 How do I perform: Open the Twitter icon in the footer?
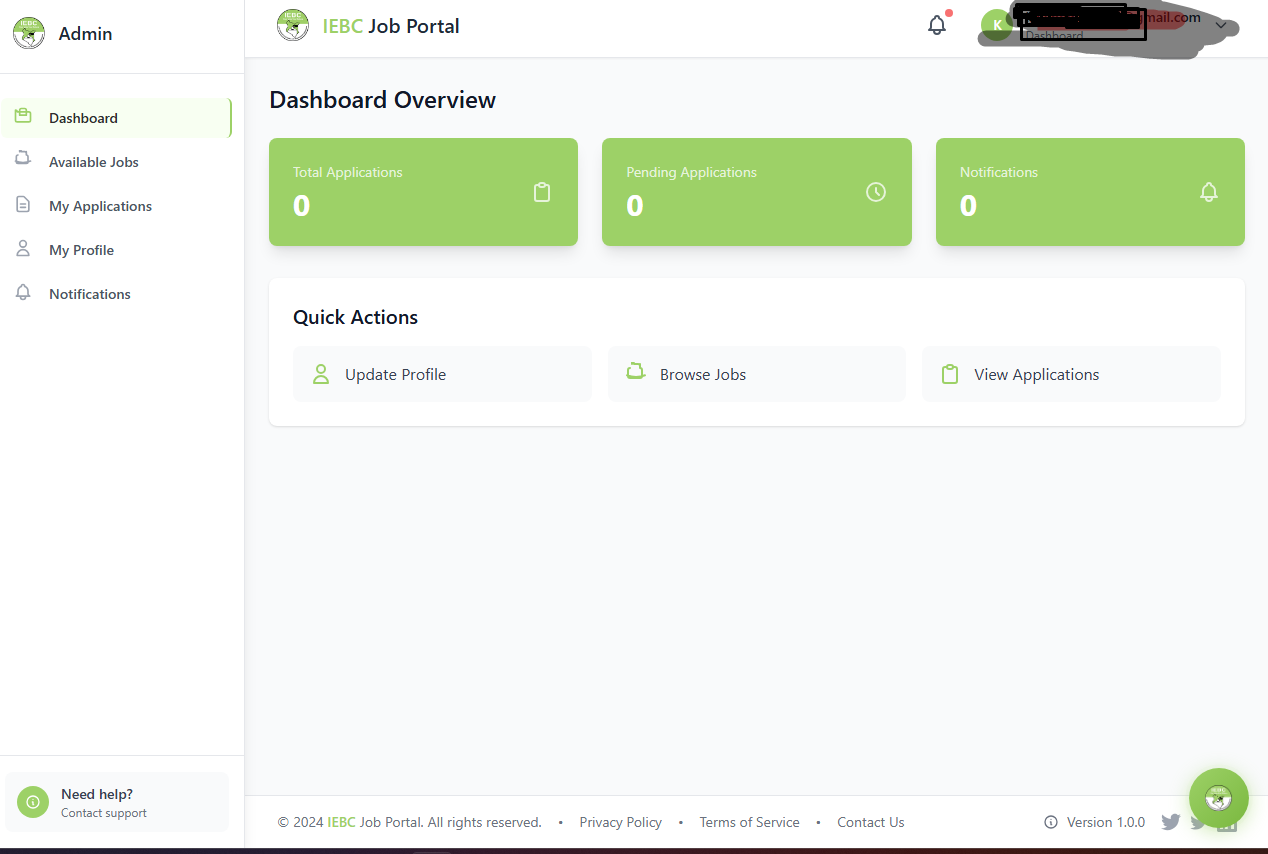(x=1170, y=822)
